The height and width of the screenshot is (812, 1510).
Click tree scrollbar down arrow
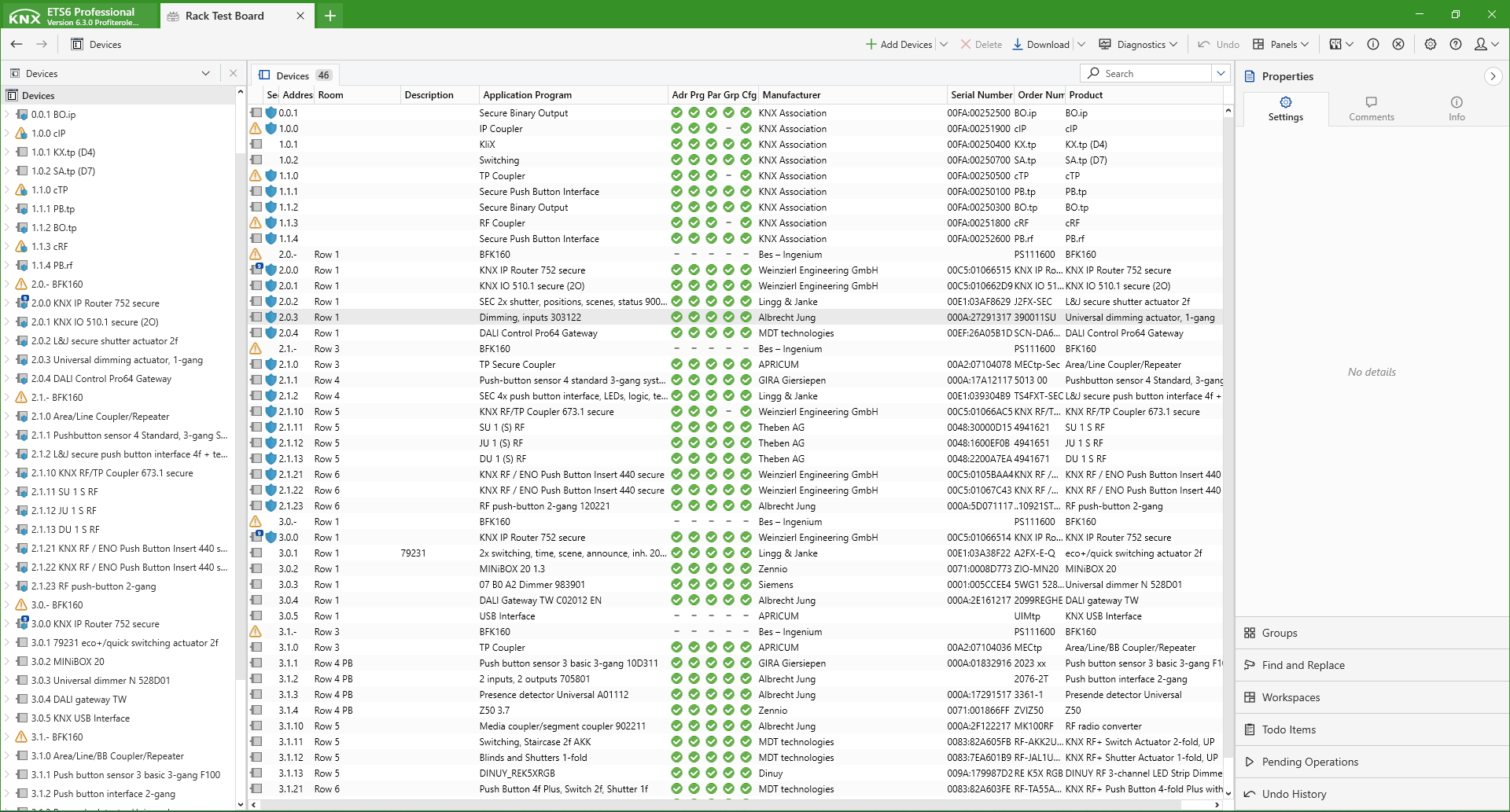[x=241, y=803]
